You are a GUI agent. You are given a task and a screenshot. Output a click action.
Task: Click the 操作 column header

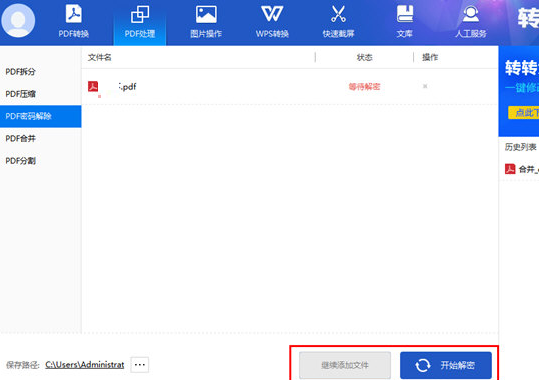tap(430, 57)
